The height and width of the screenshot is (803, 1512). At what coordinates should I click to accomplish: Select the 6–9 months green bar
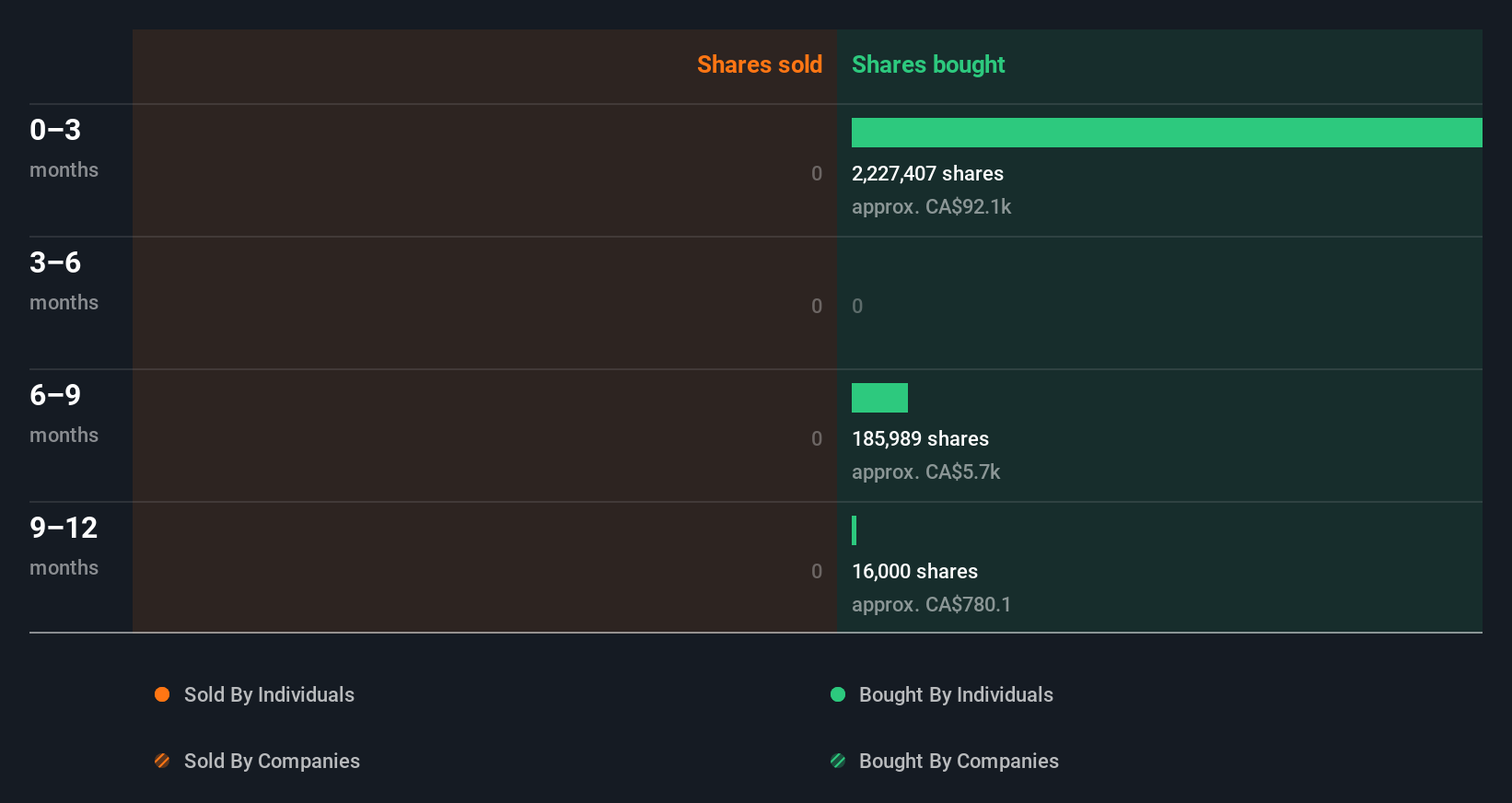(879, 398)
